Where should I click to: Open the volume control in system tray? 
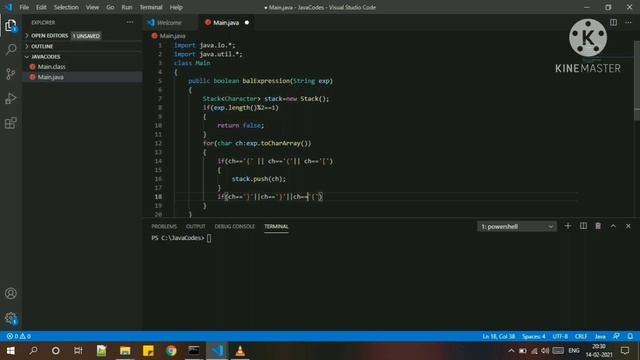545,351
